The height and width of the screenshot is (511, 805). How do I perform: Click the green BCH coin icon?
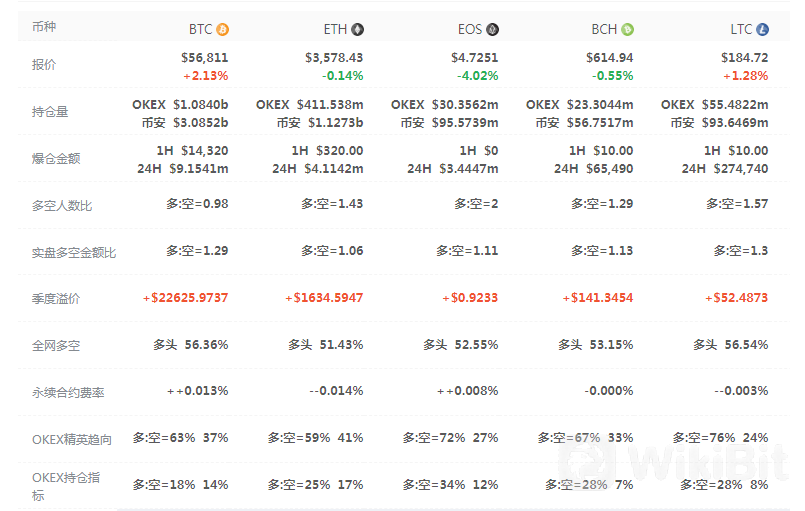point(628,29)
